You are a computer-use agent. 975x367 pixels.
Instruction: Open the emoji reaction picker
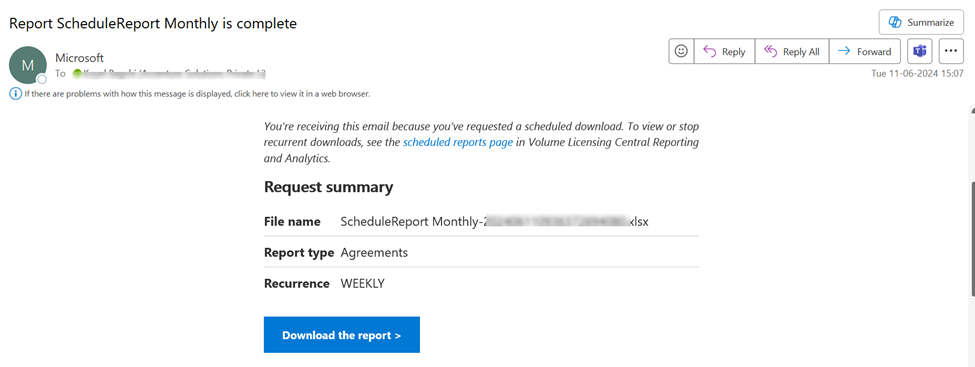681,52
